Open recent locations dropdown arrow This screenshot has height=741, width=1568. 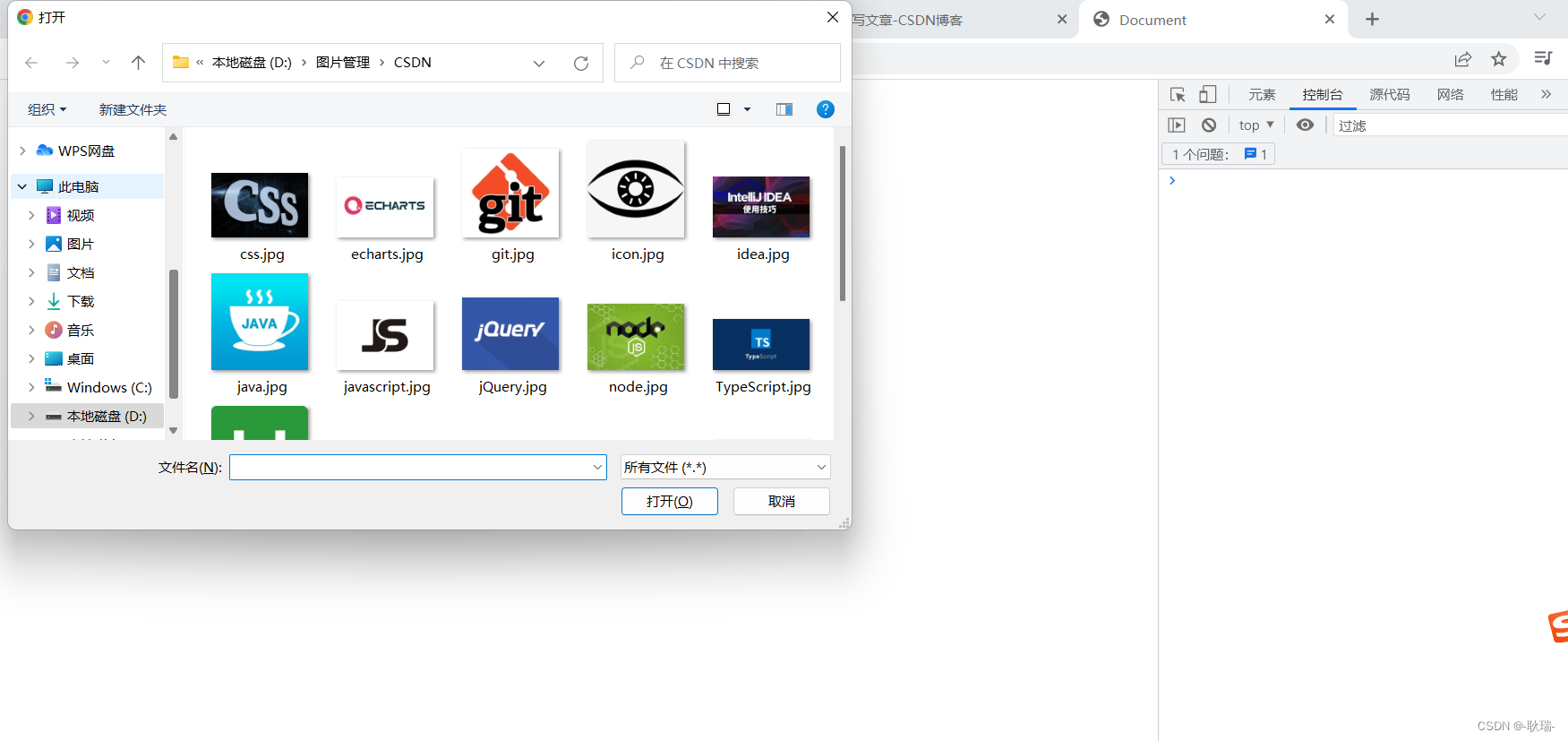coord(106,63)
